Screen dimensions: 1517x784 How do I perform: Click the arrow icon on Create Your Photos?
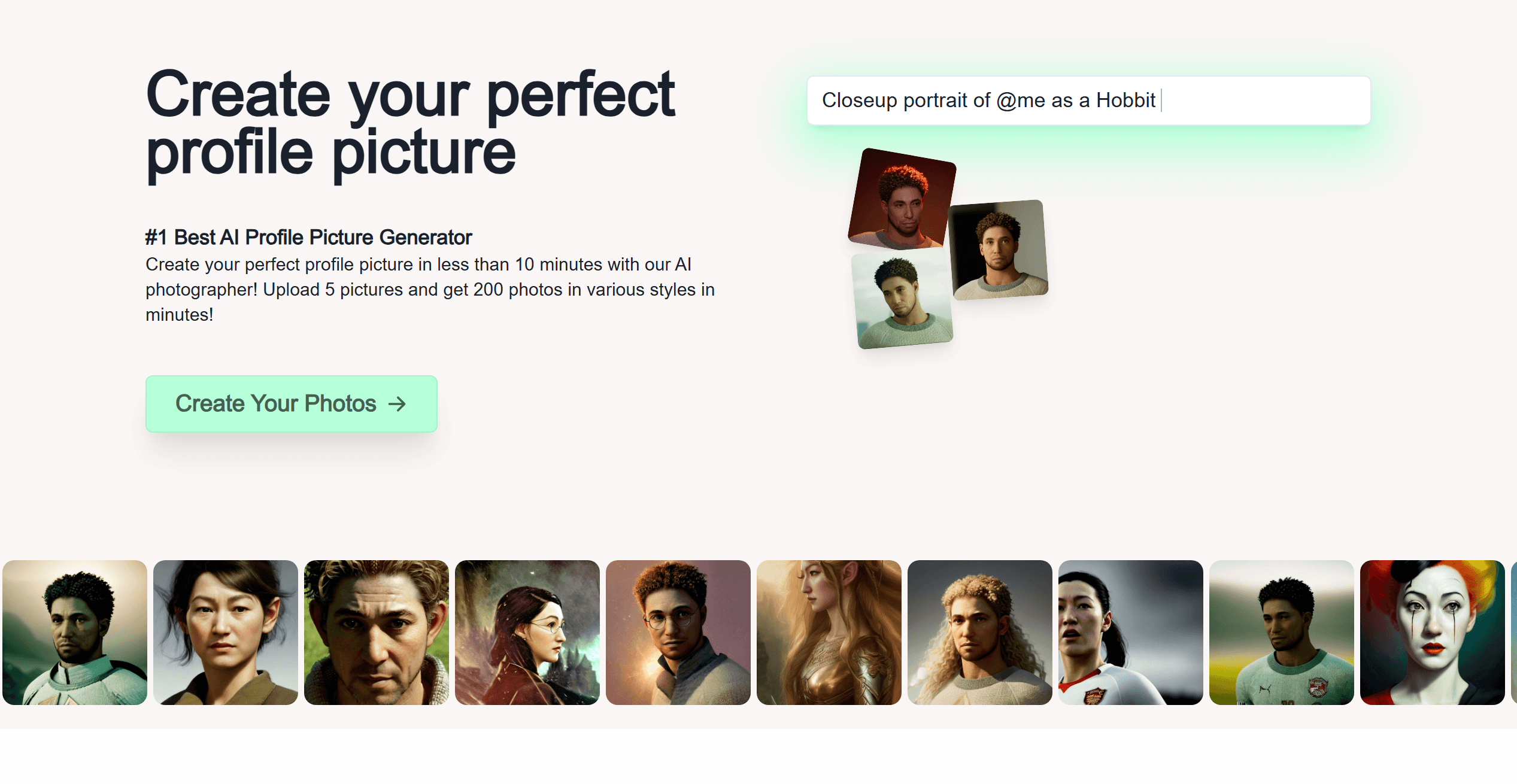click(397, 405)
